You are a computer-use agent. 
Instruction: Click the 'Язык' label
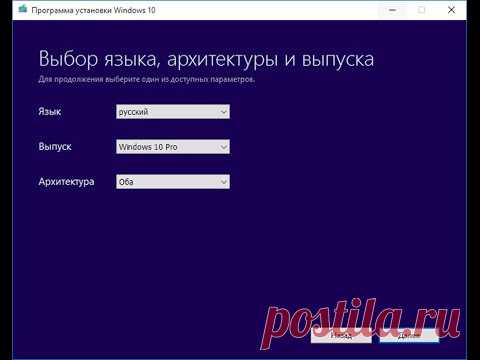coord(50,112)
